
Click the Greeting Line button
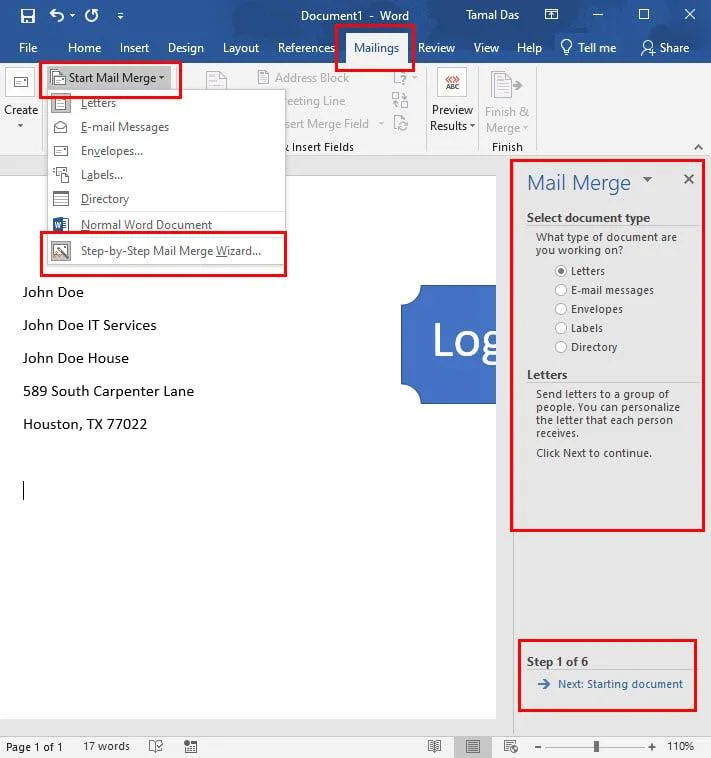click(315, 101)
